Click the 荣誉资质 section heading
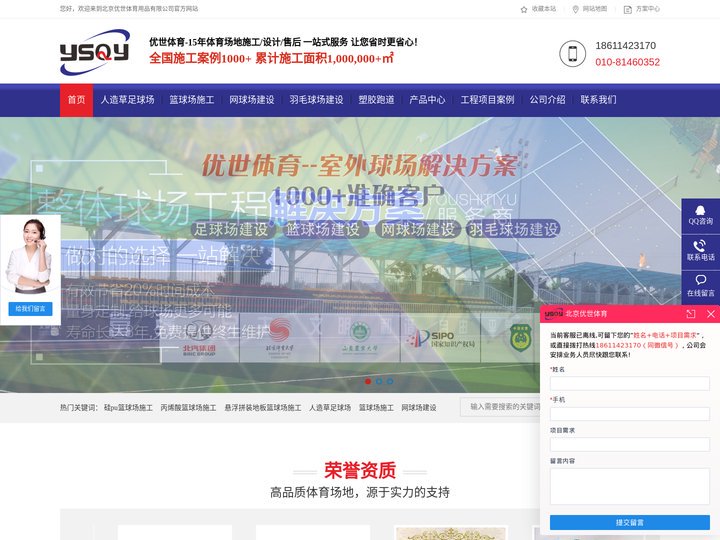This screenshot has height=540, width=720. point(360,470)
